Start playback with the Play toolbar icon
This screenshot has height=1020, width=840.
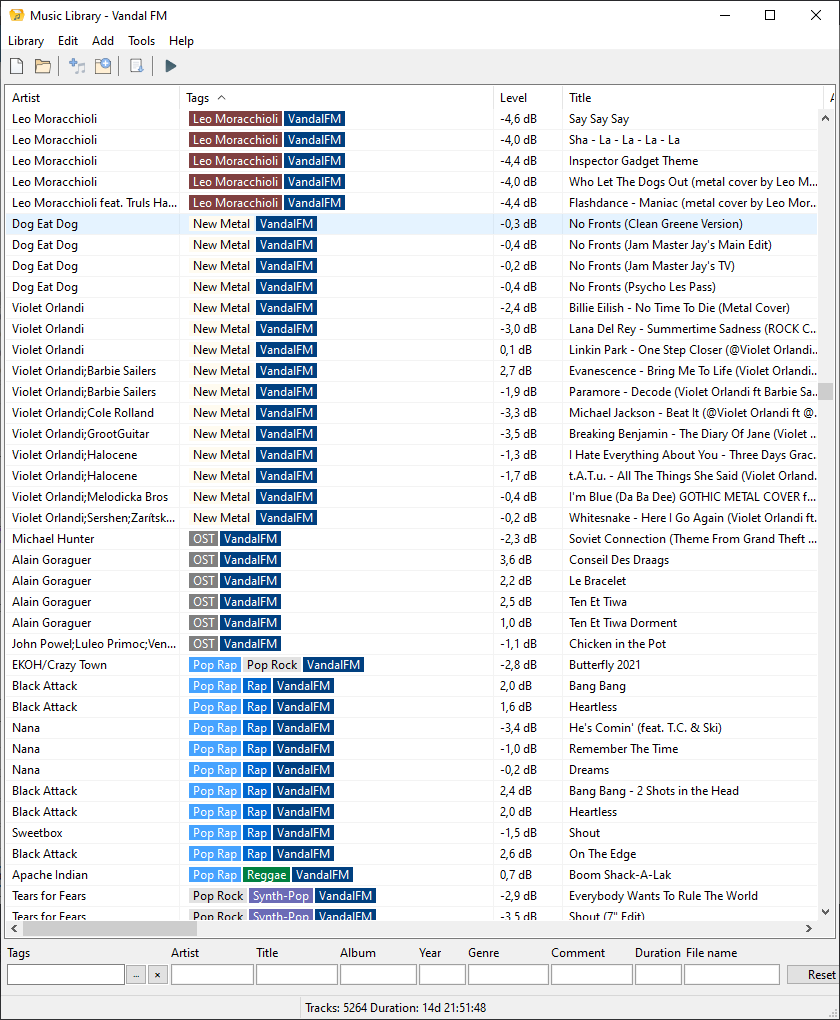point(170,66)
